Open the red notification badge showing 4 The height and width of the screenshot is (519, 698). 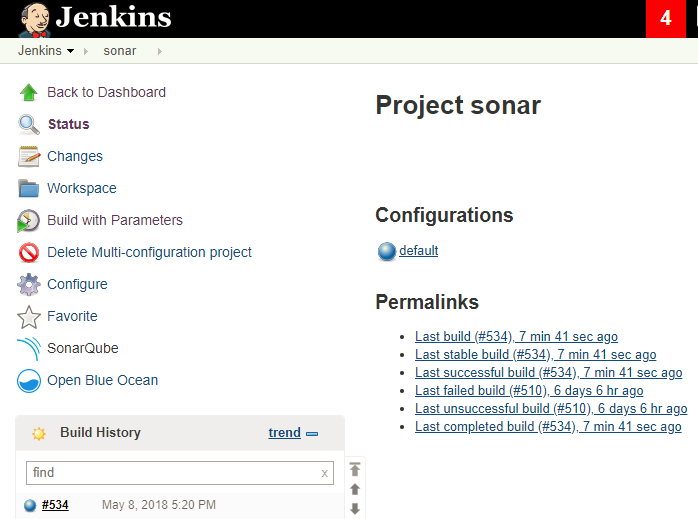tap(666, 19)
